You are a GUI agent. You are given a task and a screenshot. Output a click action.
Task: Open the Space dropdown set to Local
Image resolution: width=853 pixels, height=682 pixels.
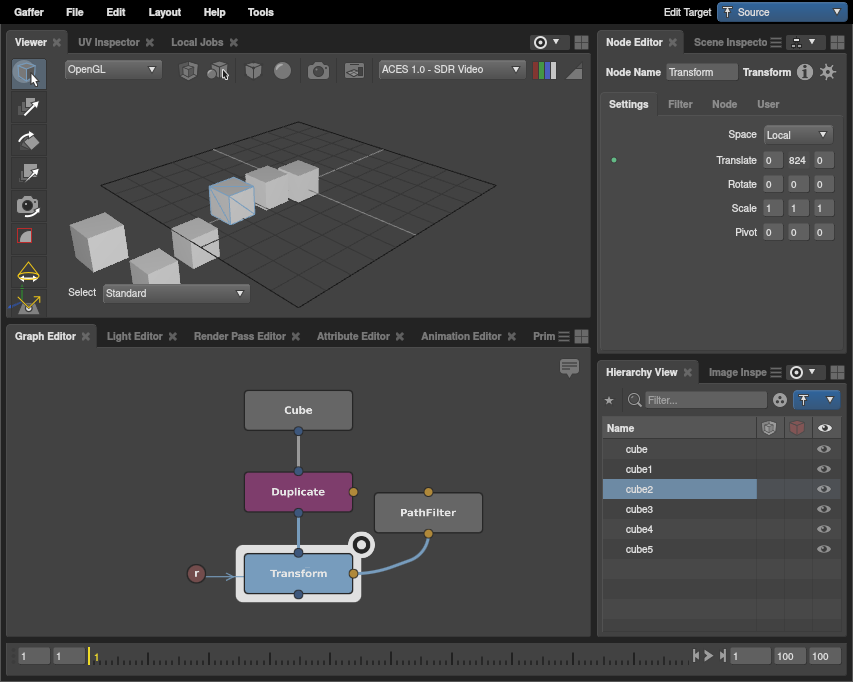[x=797, y=135]
